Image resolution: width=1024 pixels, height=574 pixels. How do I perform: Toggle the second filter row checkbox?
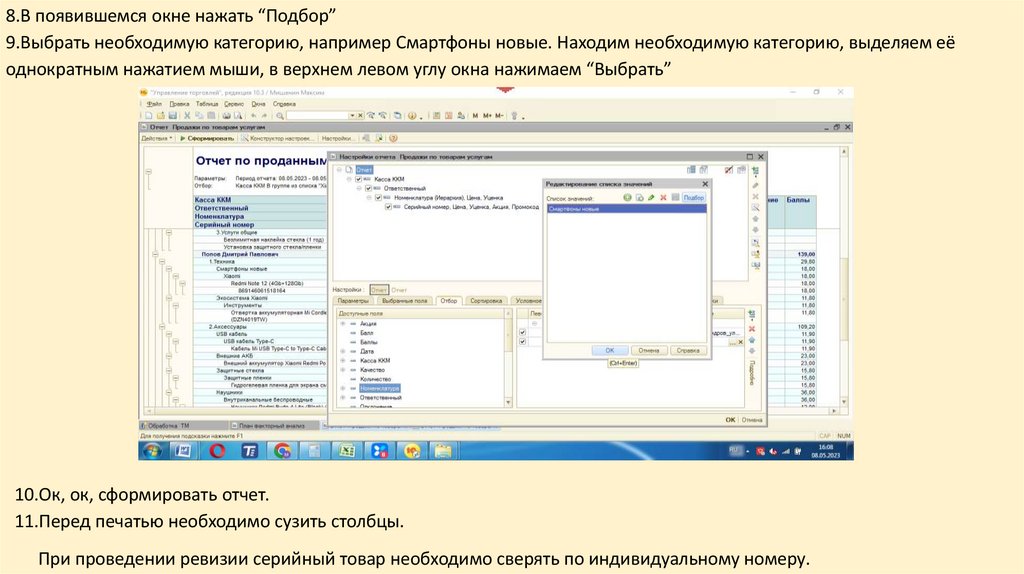pyautogui.click(x=522, y=342)
